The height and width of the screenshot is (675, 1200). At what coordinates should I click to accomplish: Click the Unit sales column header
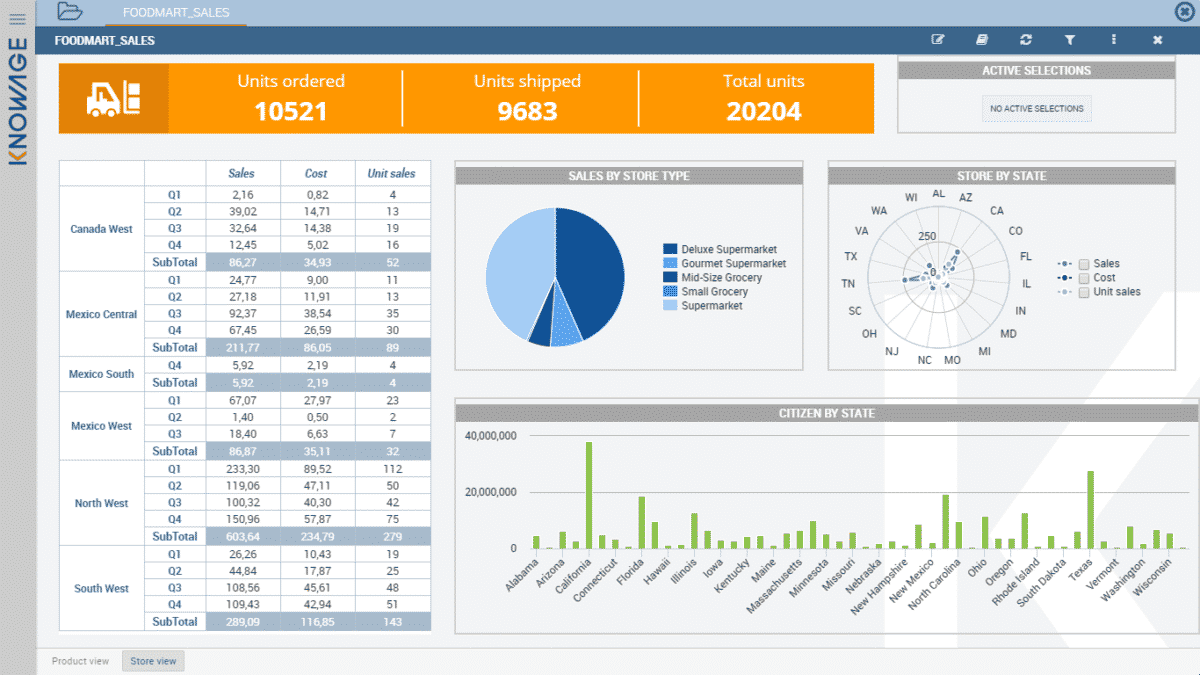coord(392,173)
